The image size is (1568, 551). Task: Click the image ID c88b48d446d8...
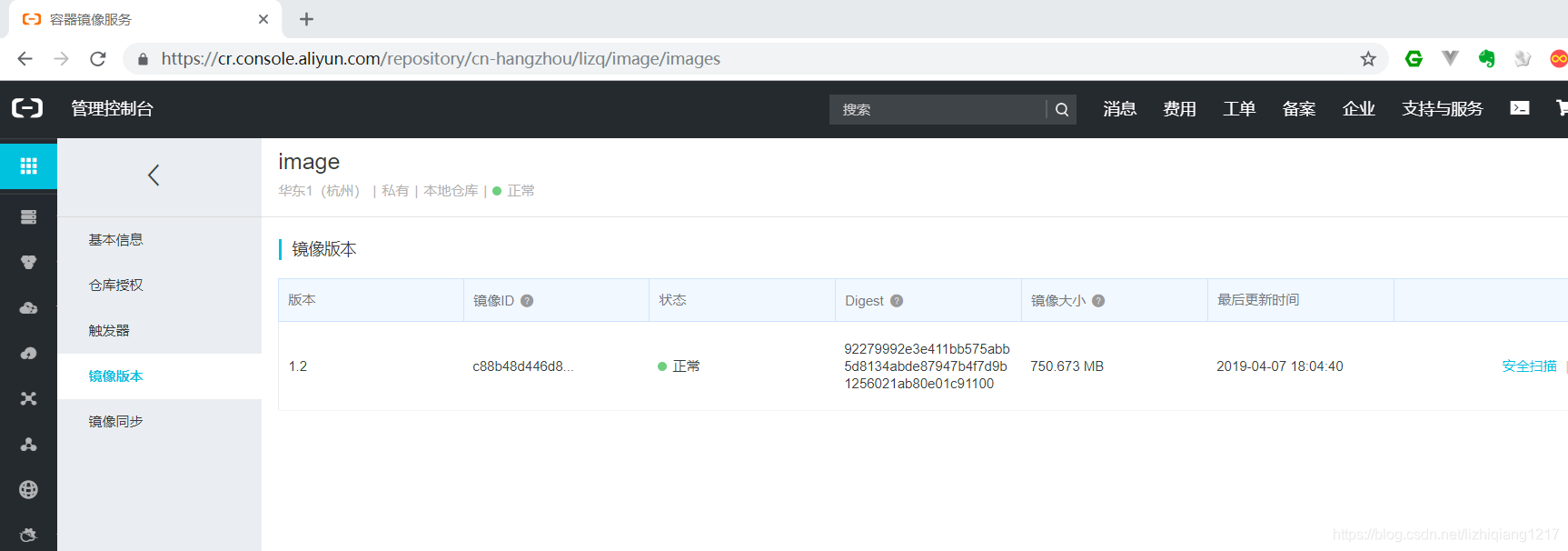coord(523,366)
